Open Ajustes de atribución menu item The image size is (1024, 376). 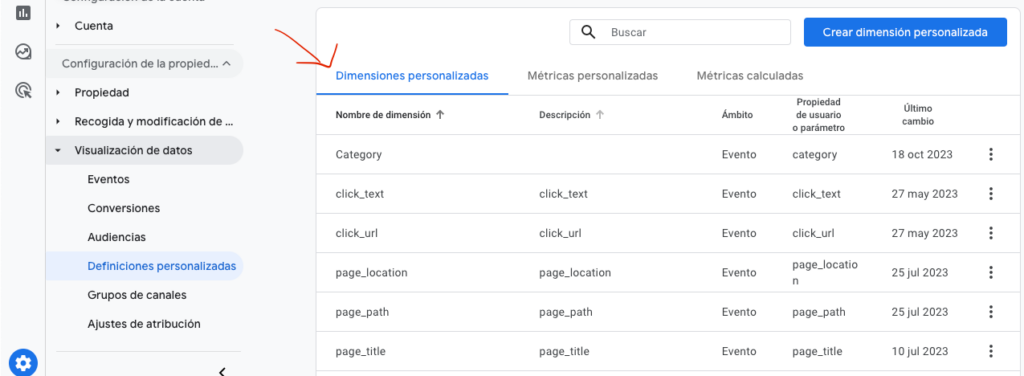144,324
